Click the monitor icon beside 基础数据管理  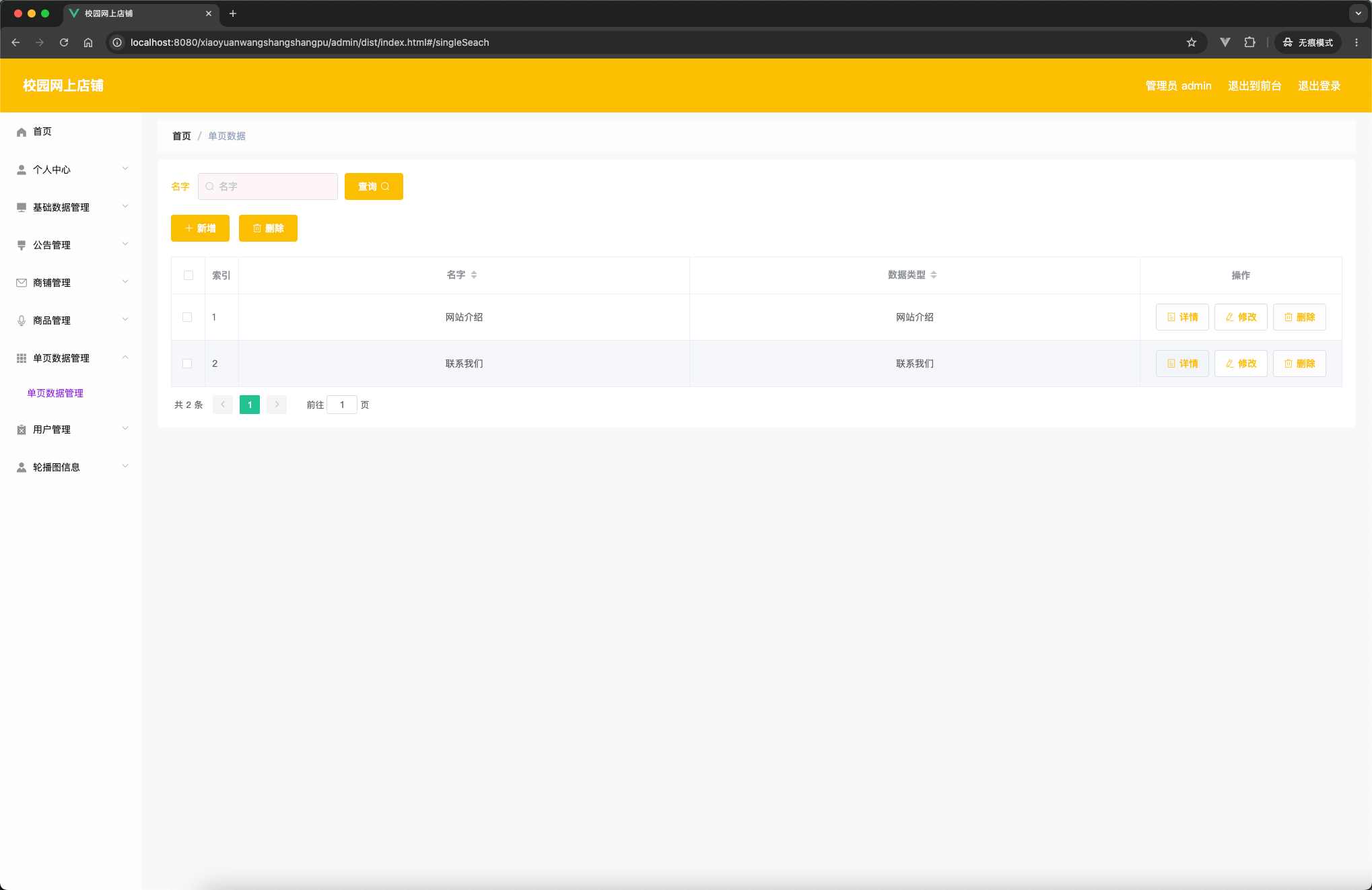[22, 207]
